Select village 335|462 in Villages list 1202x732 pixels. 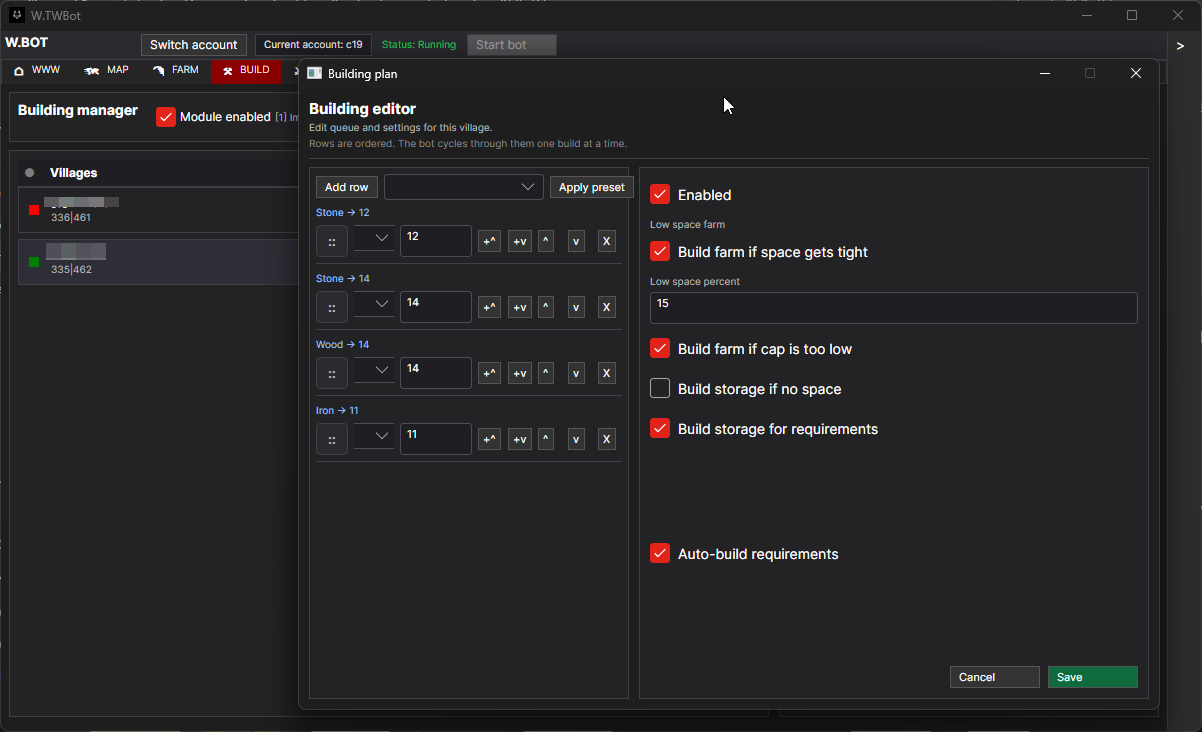click(160, 262)
